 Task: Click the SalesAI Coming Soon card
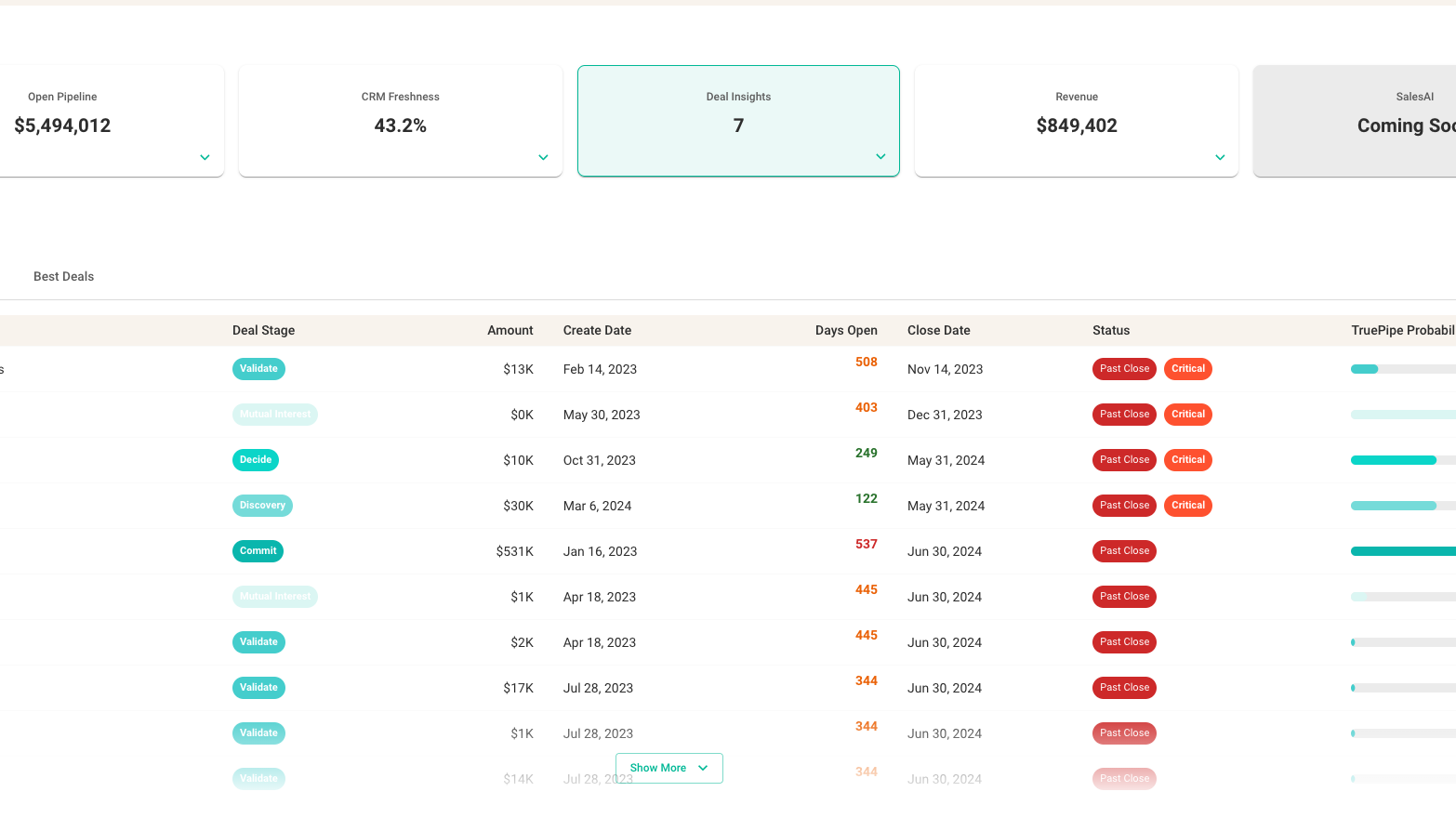coord(1385,121)
